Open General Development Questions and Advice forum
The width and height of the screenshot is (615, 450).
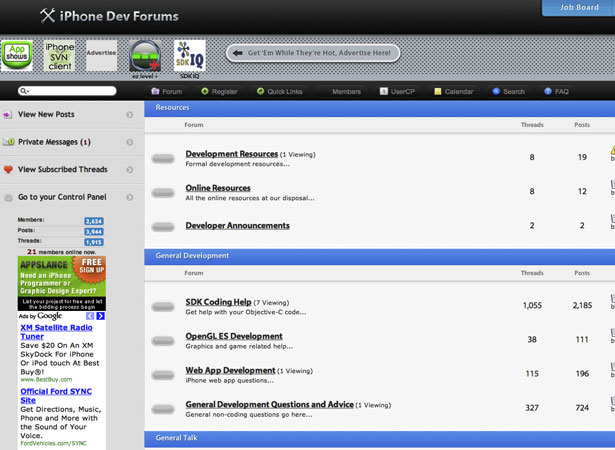point(269,404)
